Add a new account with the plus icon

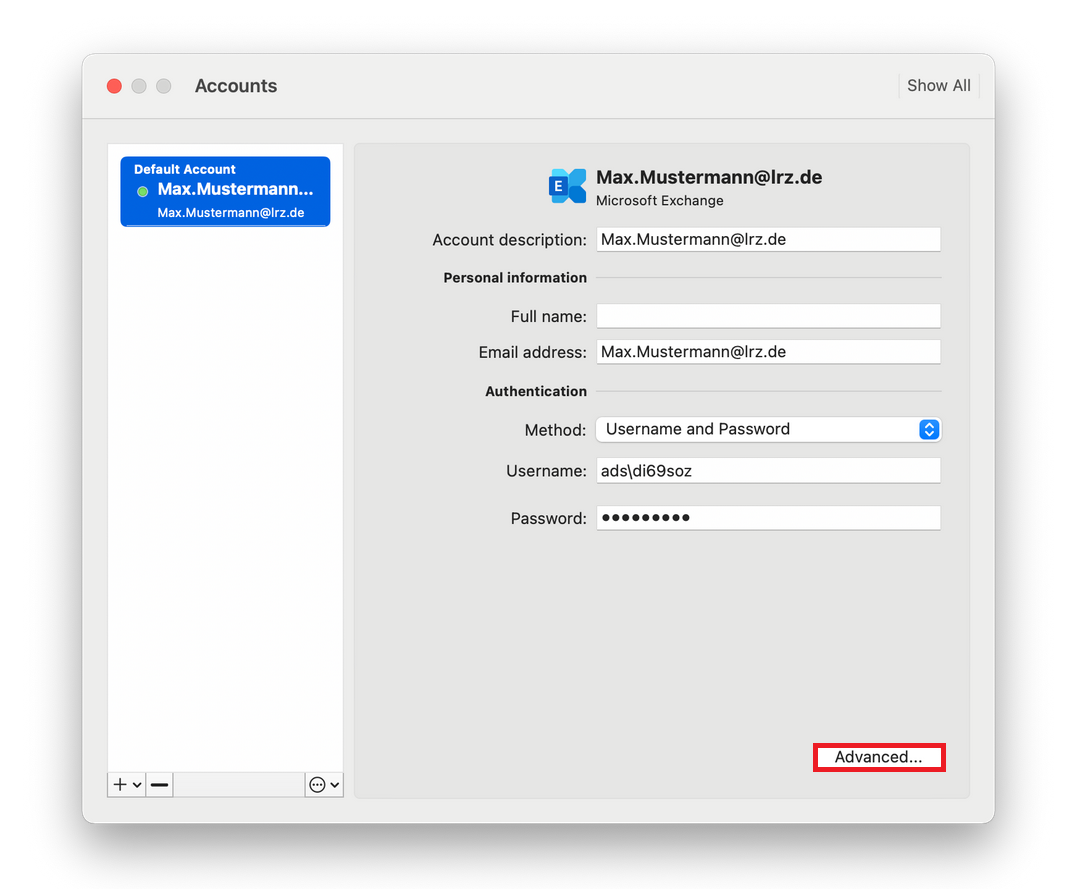pos(119,784)
